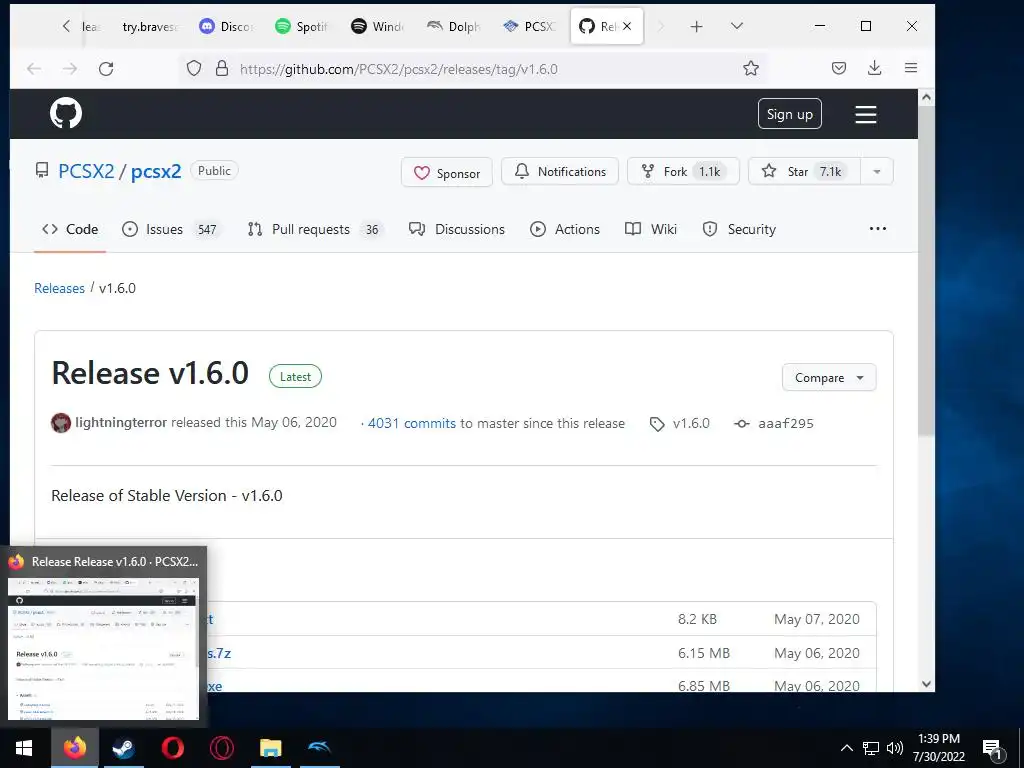Select the Firefox window preview thumbnail
Image resolution: width=1024 pixels, height=768 pixels.
(x=103, y=649)
